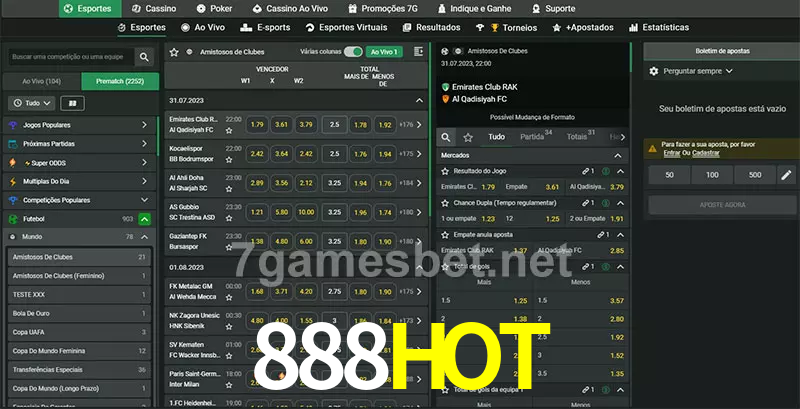Viewport: 800px width, 409px height.
Task: Click the Próximas Partidas calendar icon
Action: [13, 144]
